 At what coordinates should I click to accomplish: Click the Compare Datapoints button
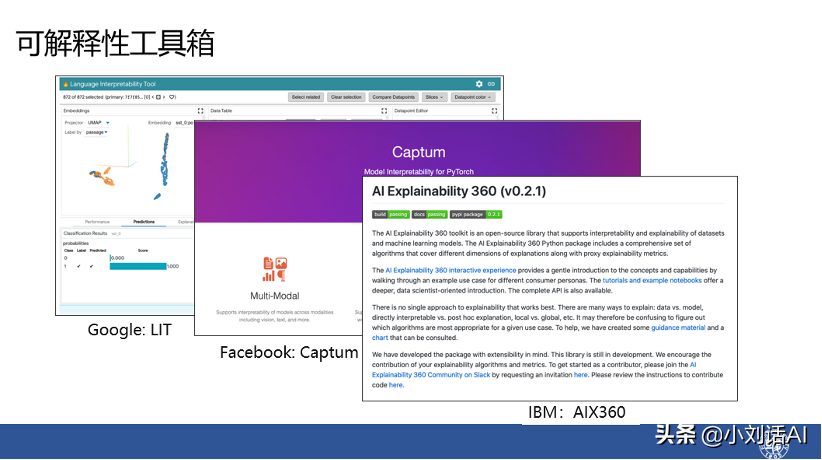tap(393, 97)
